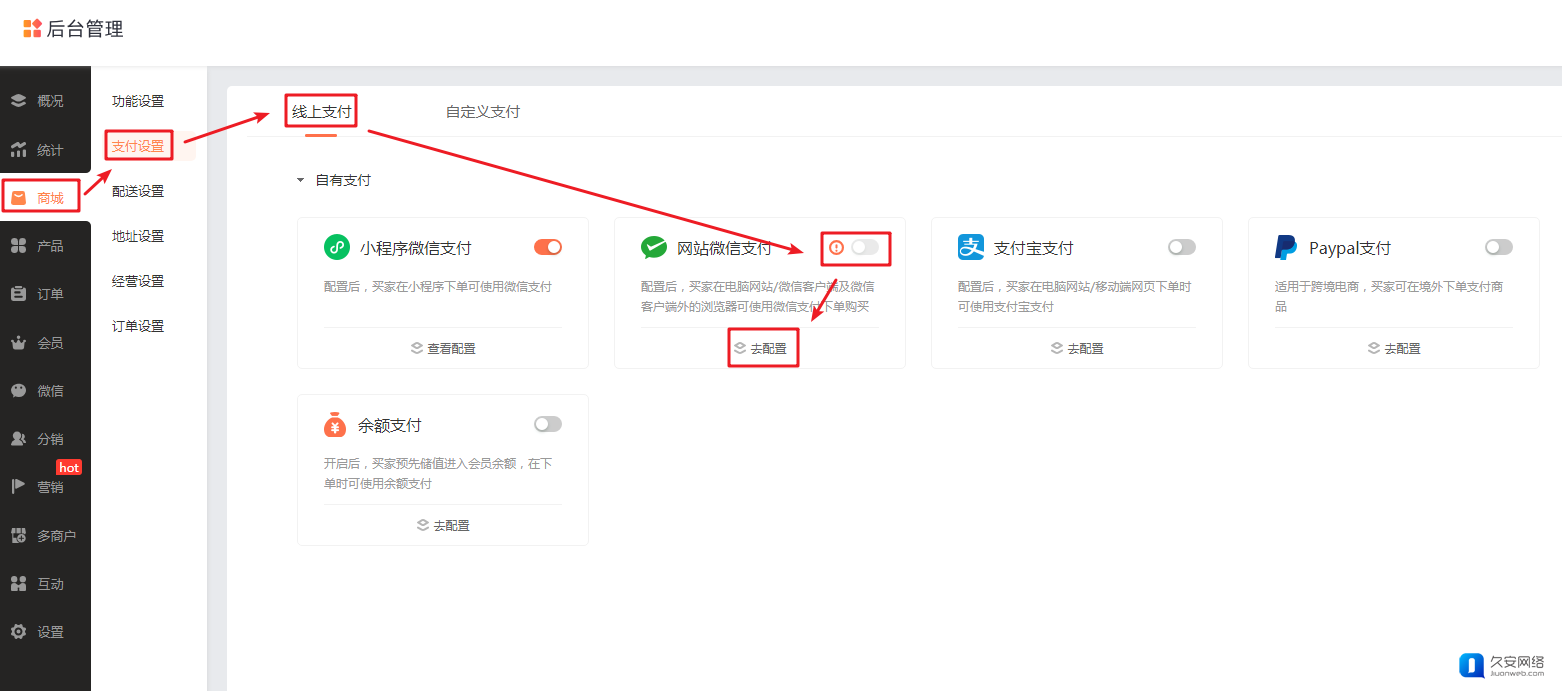The width and height of the screenshot is (1562, 691).
Task: Click the layers icon beside 查看配置
Action: (417, 348)
